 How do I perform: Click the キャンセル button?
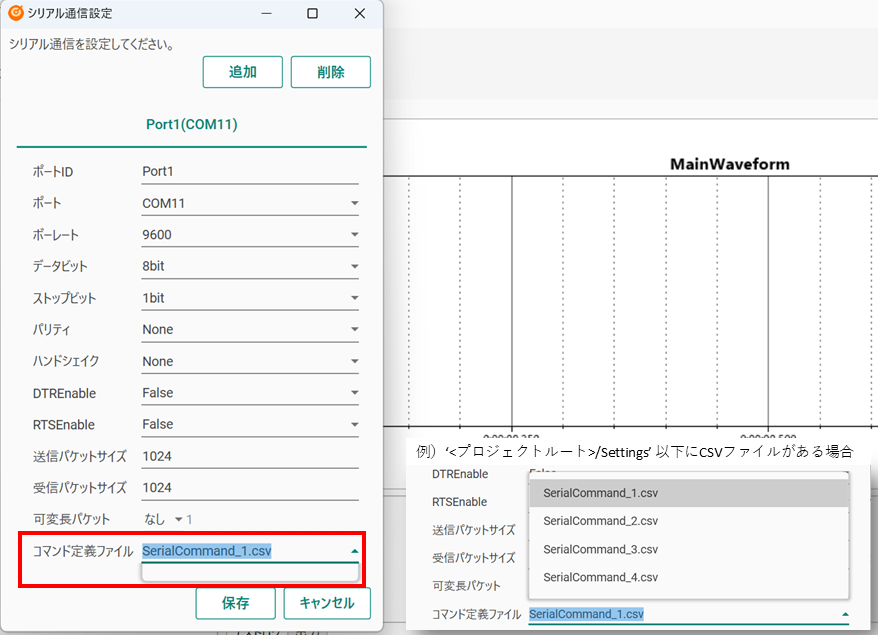(x=326, y=603)
